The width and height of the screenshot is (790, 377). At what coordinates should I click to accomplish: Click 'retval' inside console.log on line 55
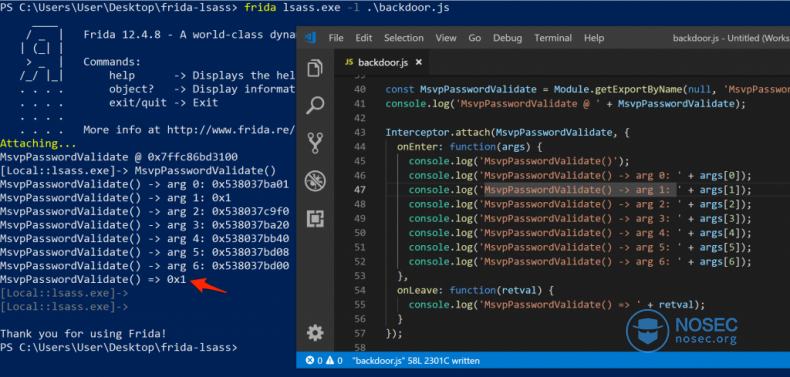click(x=676, y=305)
